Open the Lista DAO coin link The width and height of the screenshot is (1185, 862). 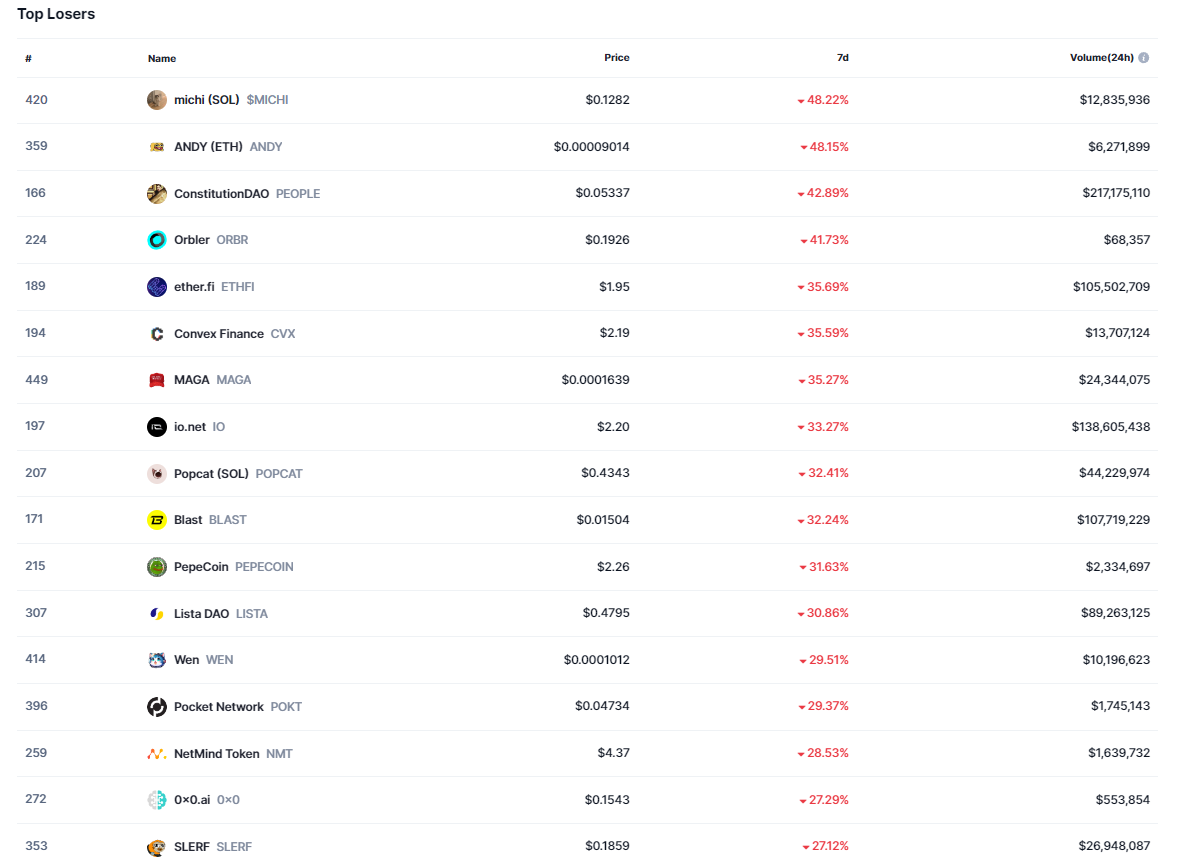click(201, 614)
